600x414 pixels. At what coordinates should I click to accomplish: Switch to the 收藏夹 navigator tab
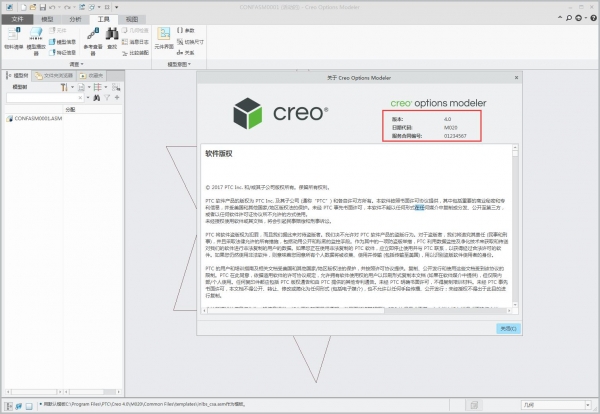91,75
